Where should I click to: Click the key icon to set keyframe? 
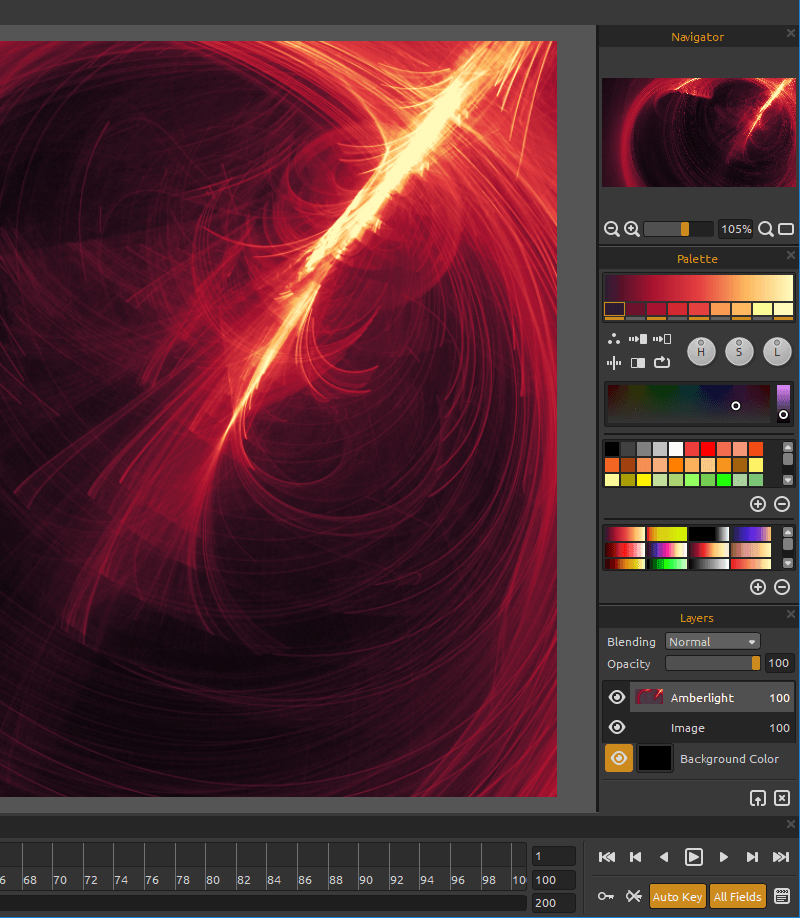tap(606, 896)
